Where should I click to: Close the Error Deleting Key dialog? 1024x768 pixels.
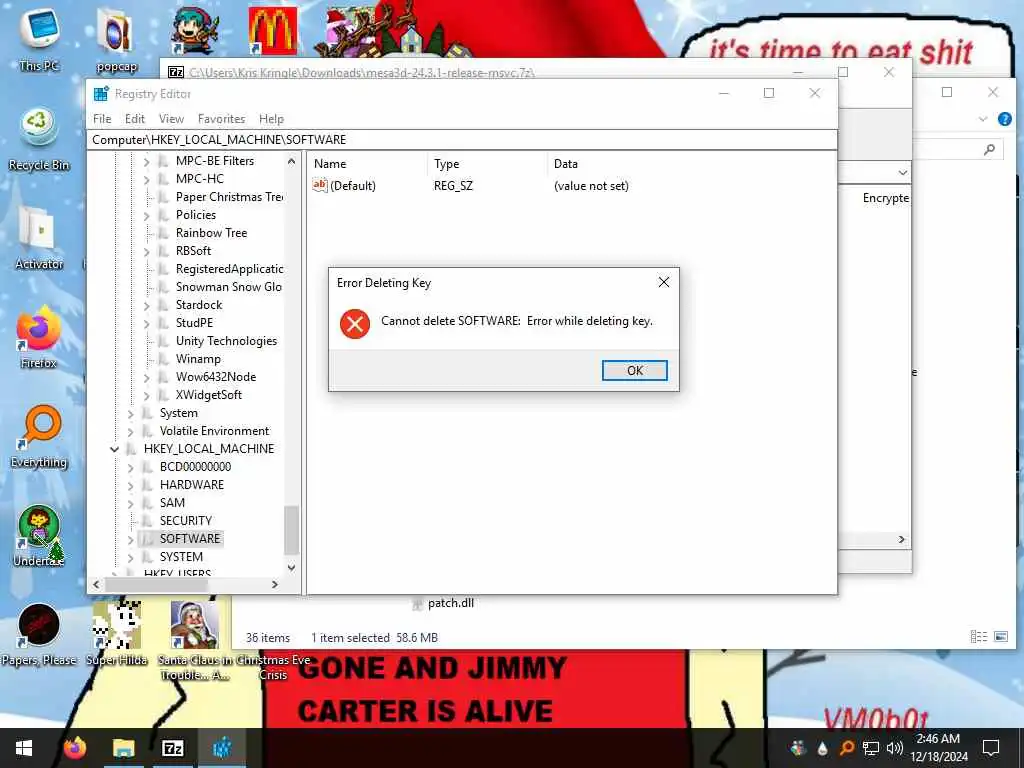[x=664, y=282]
